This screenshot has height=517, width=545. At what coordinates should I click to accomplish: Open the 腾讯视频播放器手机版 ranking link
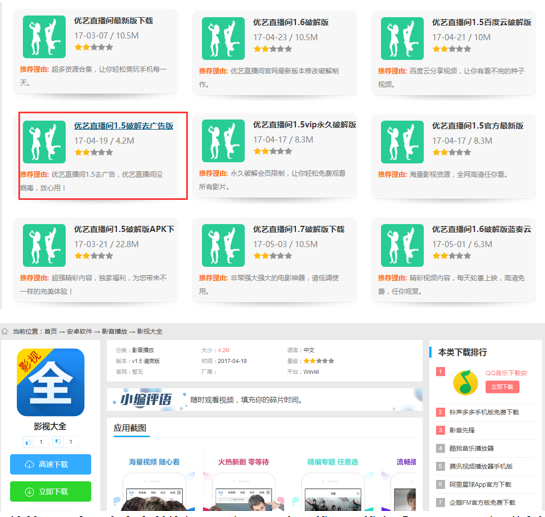(481, 467)
